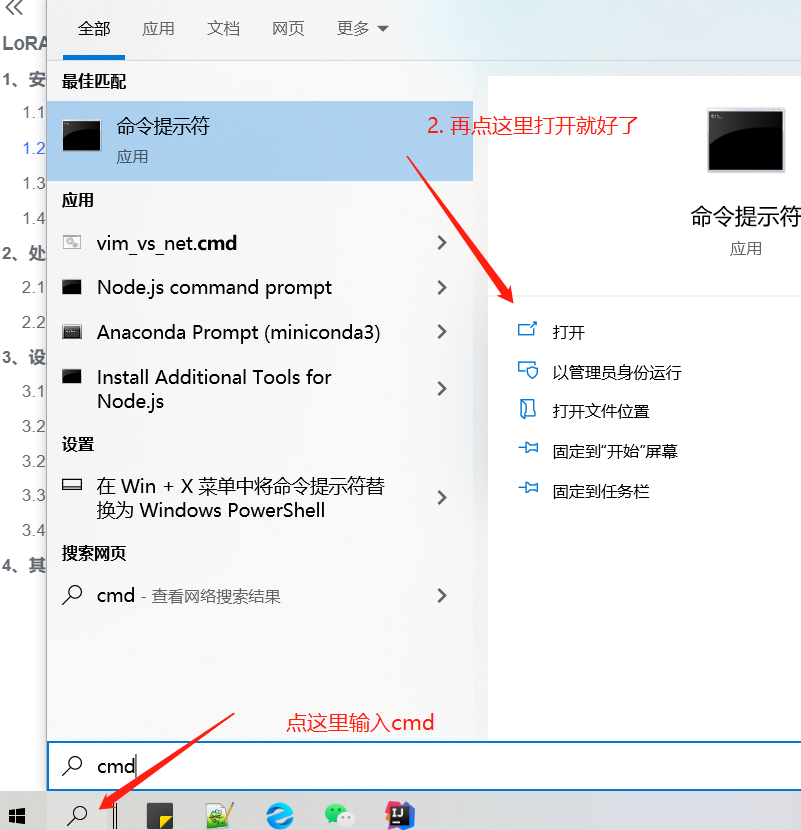Switch to the 文档 filter tab
Screen dimensions: 801x830
pos(223,28)
